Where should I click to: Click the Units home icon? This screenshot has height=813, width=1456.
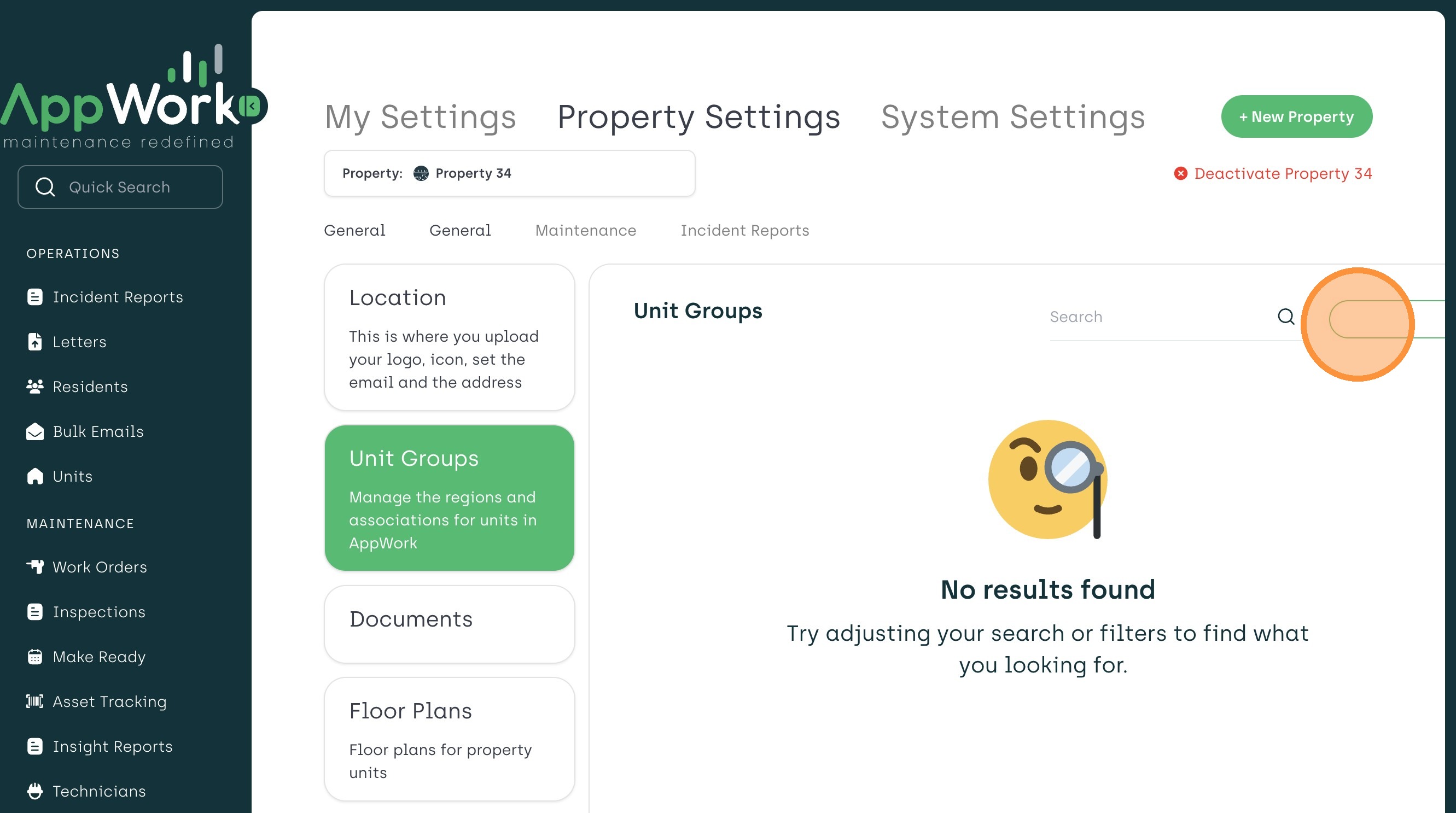tap(34, 476)
